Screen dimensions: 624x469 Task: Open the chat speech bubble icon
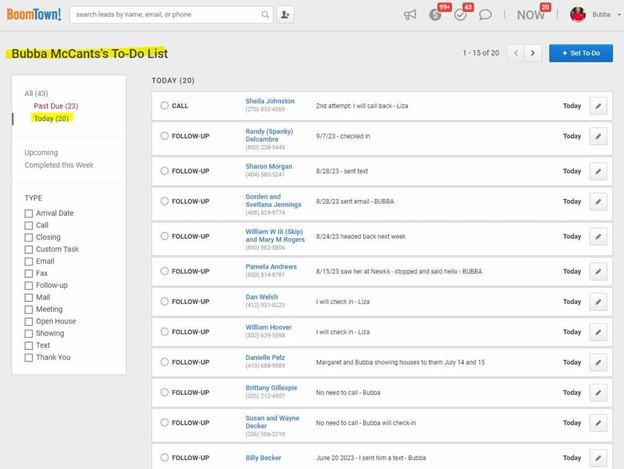(x=485, y=15)
